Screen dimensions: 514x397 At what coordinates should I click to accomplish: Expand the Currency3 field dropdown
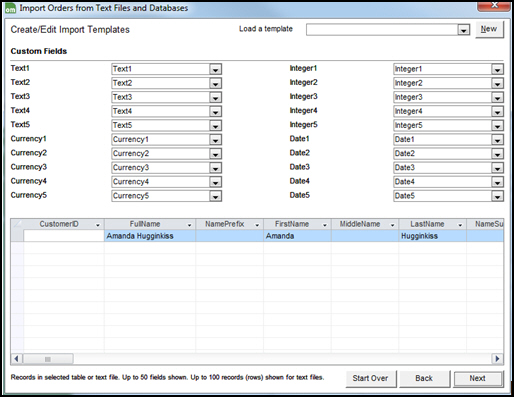pyautogui.click(x=215, y=168)
